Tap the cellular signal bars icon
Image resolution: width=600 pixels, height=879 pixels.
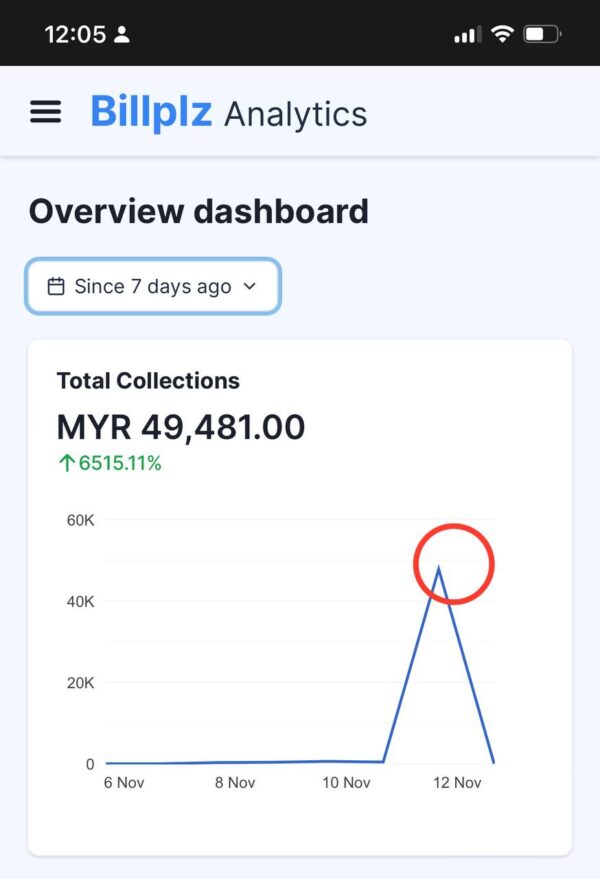point(467,35)
